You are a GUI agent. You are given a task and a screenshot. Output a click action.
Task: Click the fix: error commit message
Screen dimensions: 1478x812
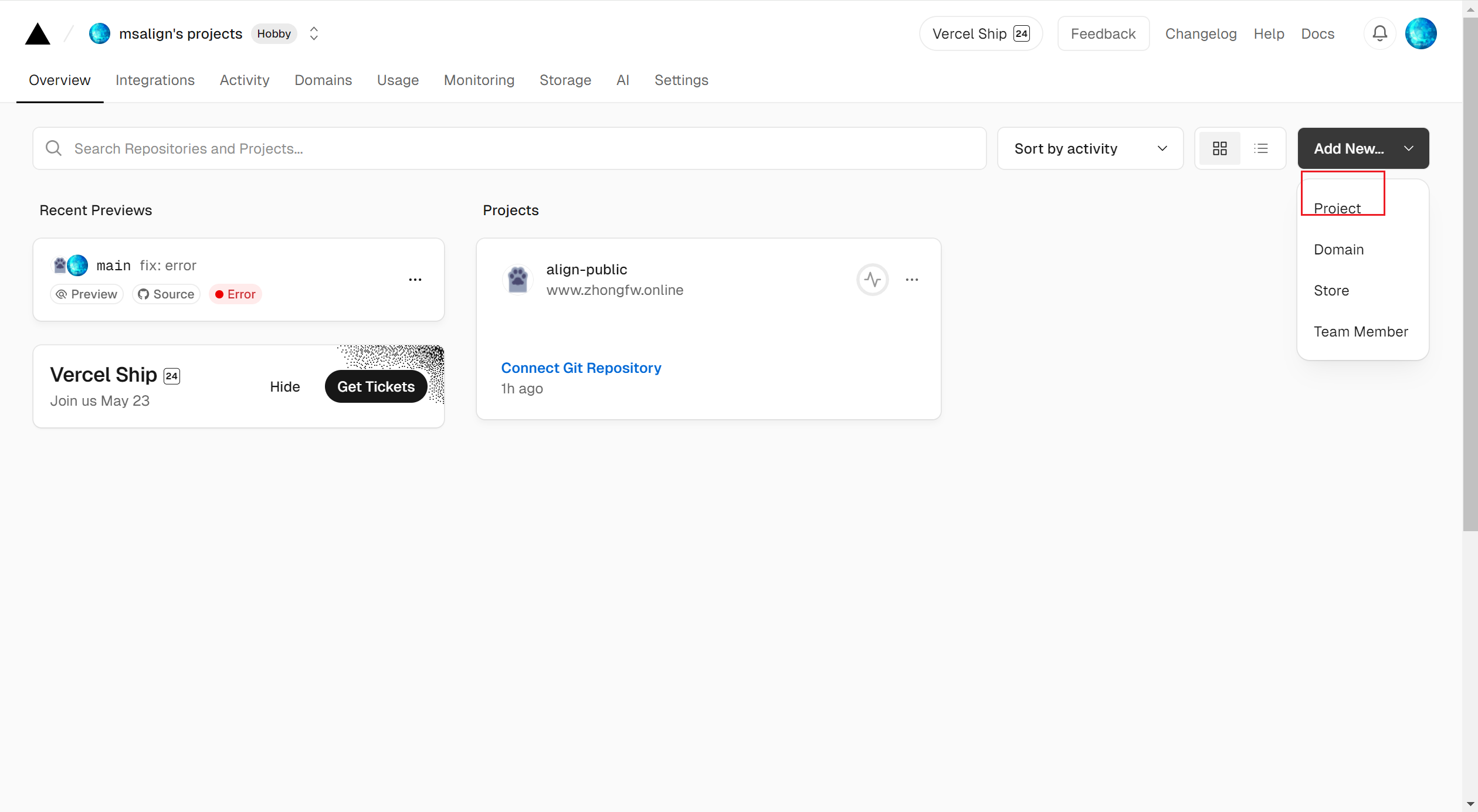tap(168, 266)
